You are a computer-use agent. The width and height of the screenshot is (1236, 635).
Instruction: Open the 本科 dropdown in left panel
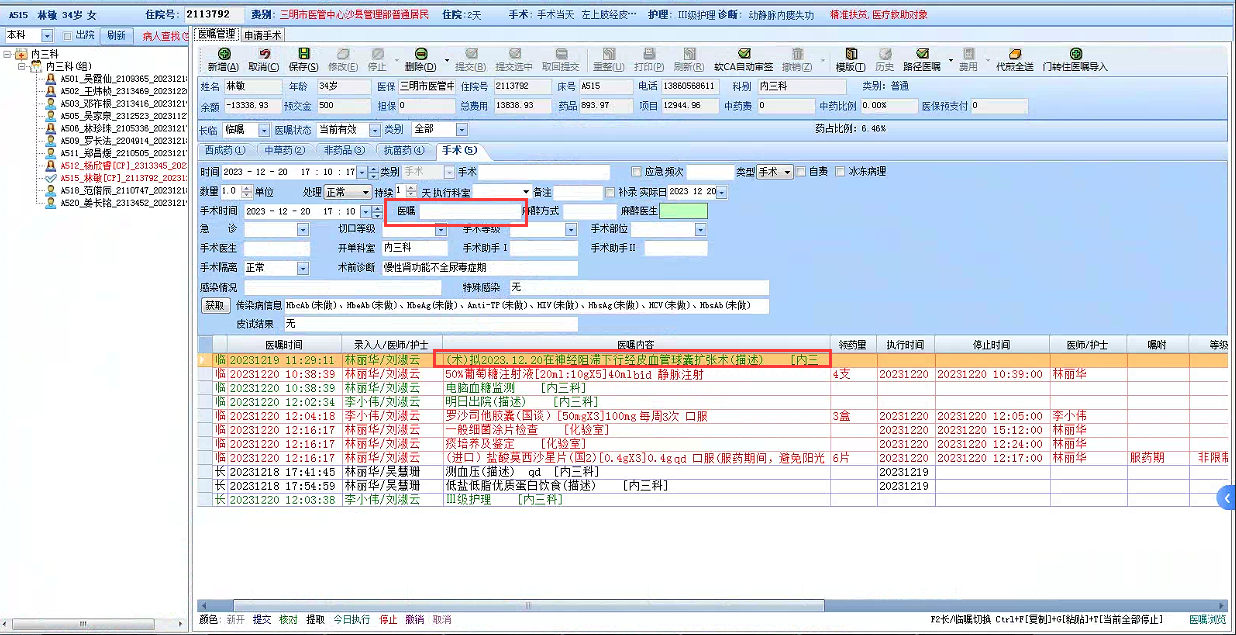point(49,35)
